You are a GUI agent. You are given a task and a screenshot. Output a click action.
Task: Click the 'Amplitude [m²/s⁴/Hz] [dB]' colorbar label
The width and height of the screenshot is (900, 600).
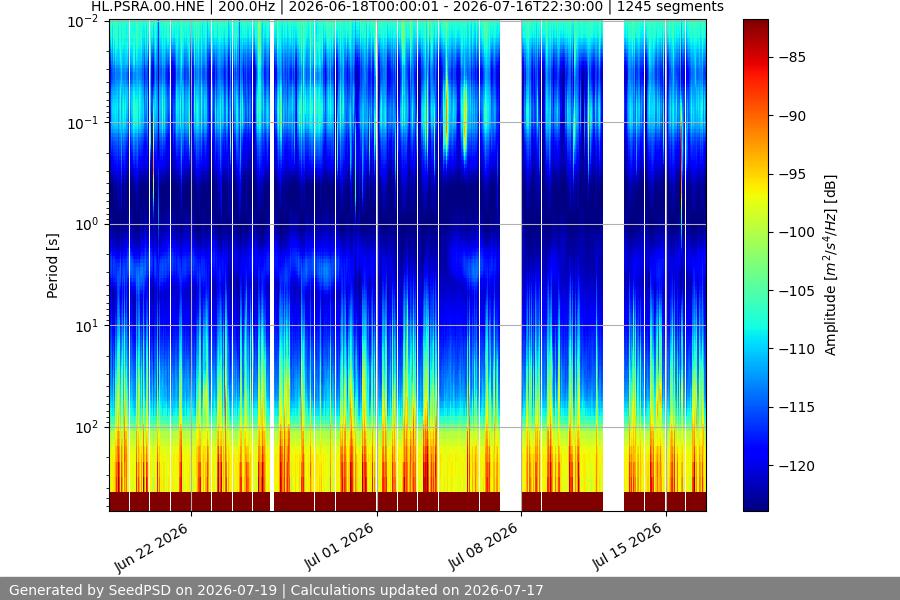coord(830,265)
